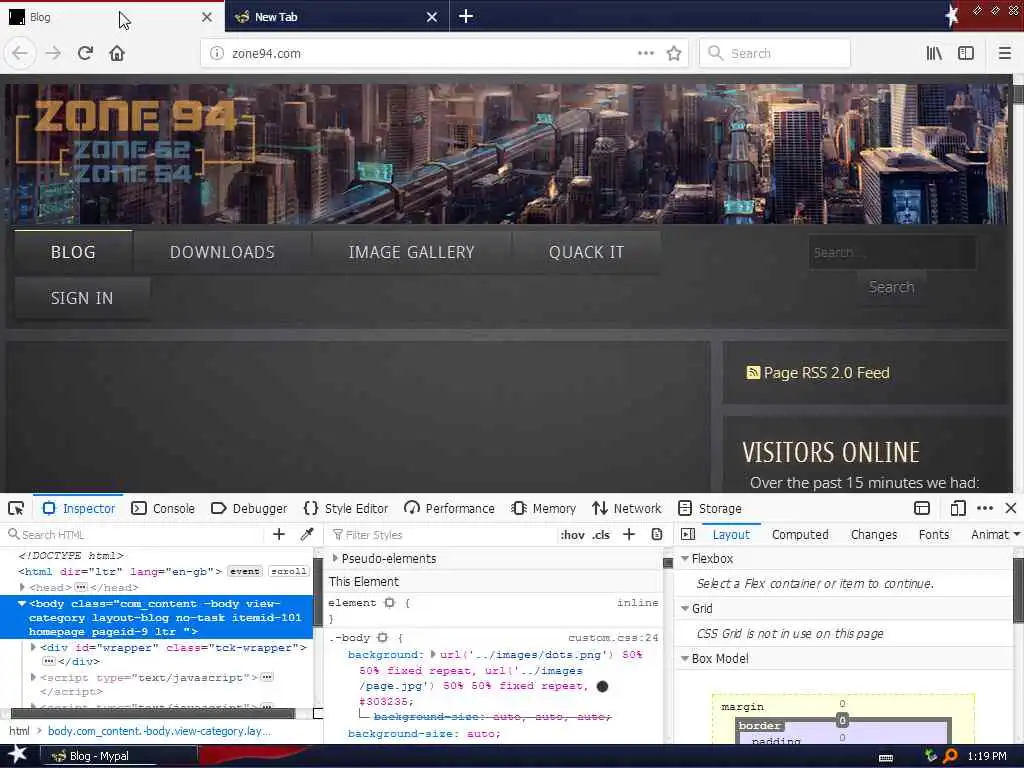Go back with the browser back arrow

tap(20, 53)
